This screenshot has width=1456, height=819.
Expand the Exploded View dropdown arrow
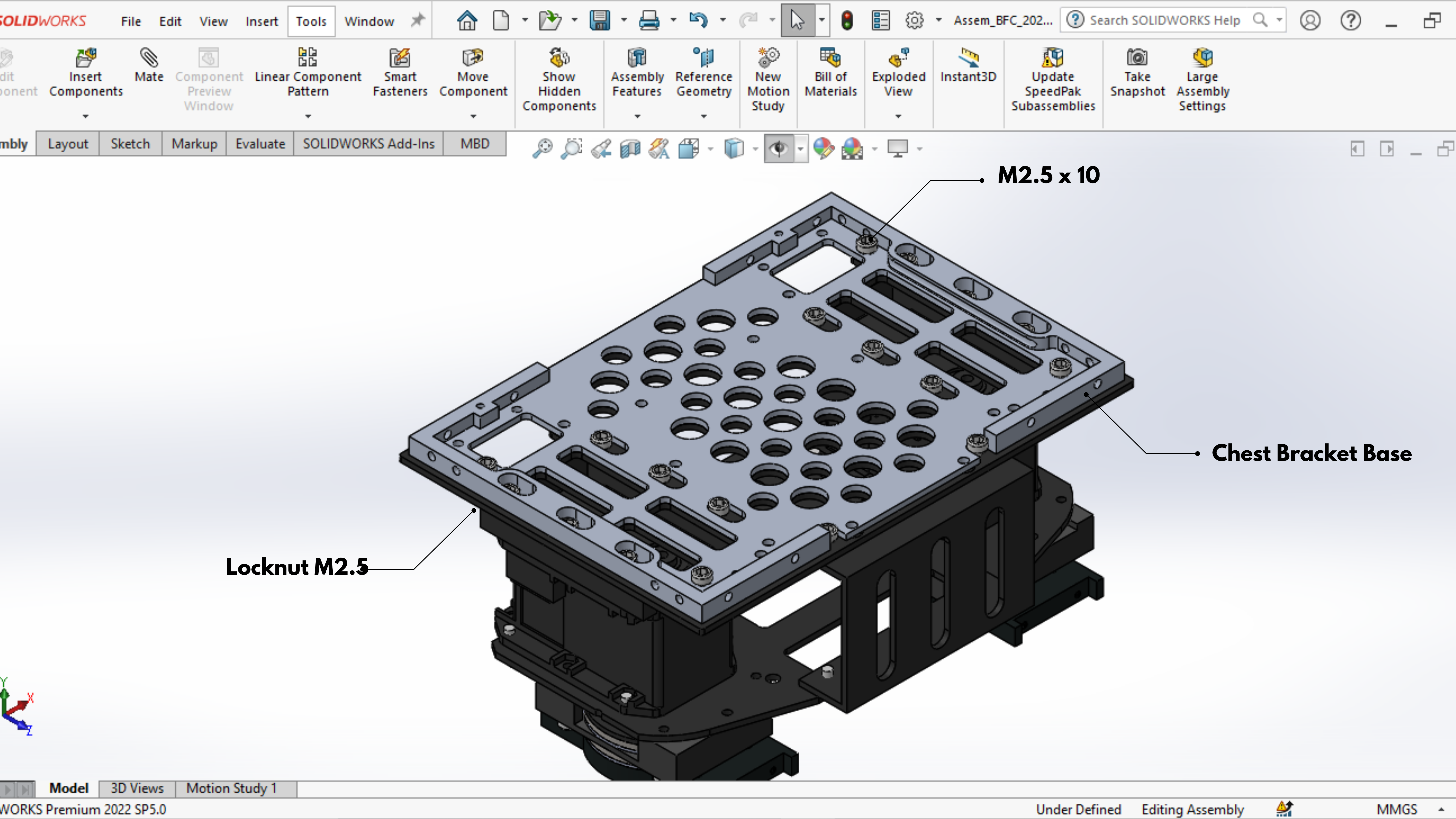(898, 116)
